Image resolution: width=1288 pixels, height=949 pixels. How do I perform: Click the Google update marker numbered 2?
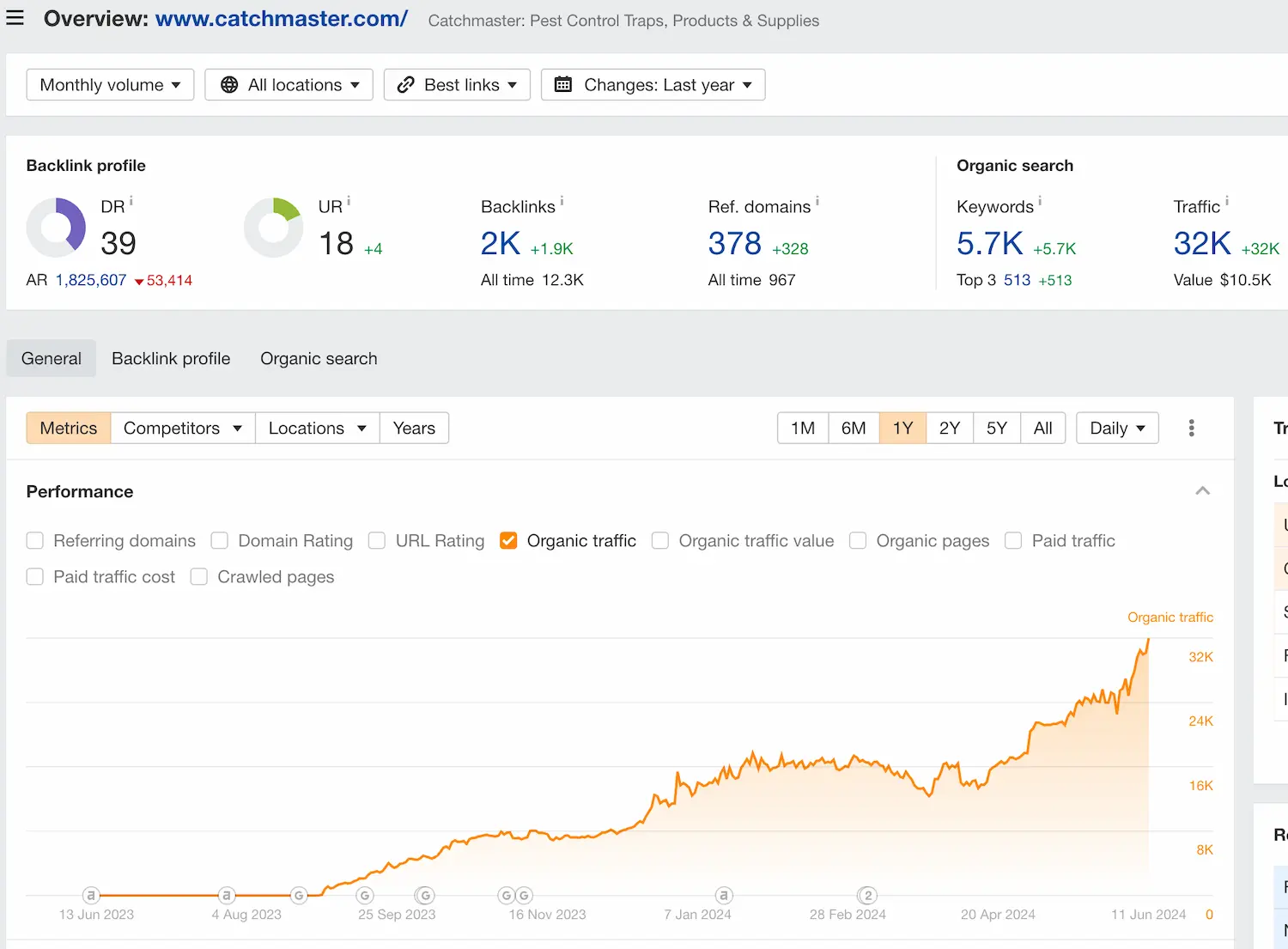(867, 896)
